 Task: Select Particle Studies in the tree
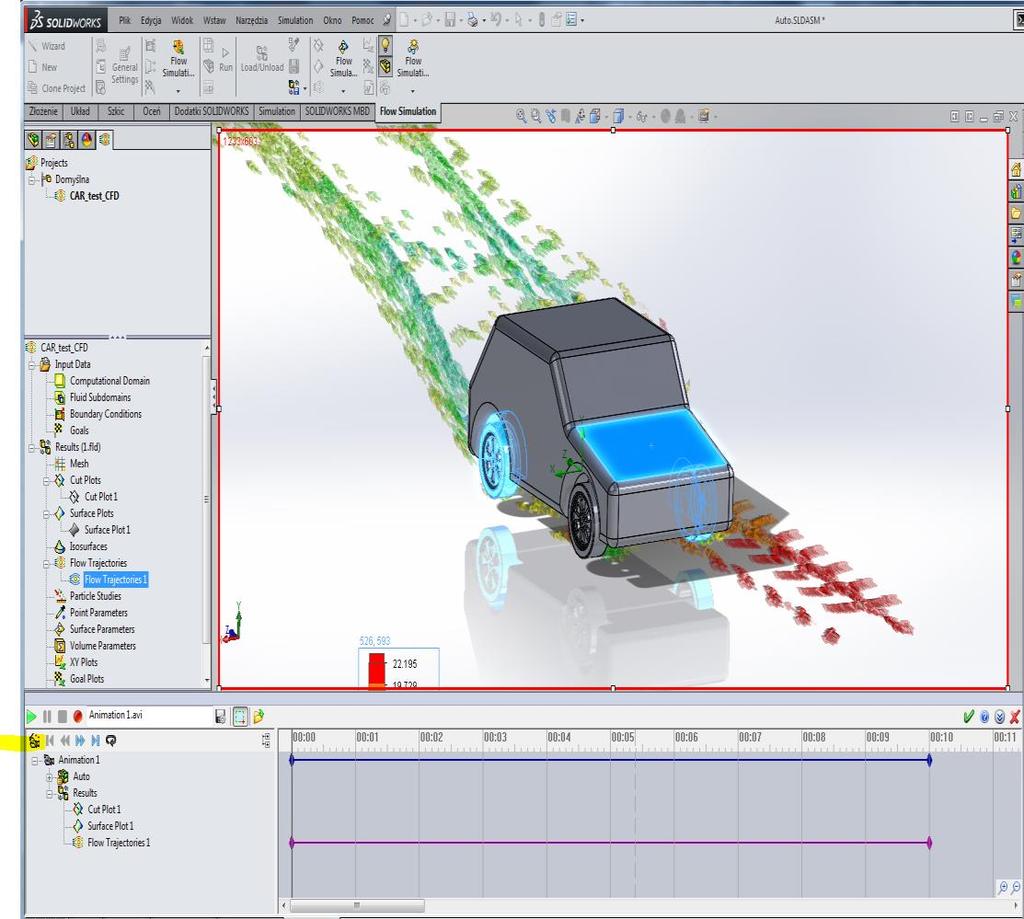point(95,596)
